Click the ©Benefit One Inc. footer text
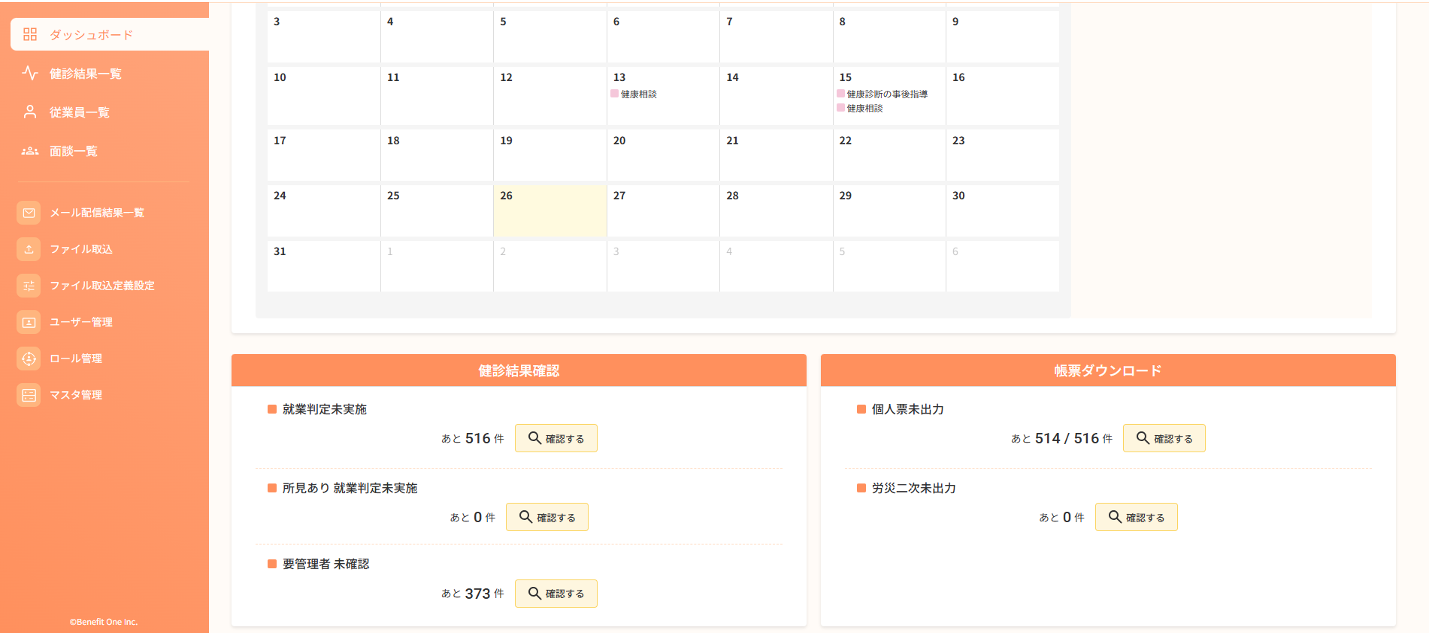 pyautogui.click(x=104, y=621)
